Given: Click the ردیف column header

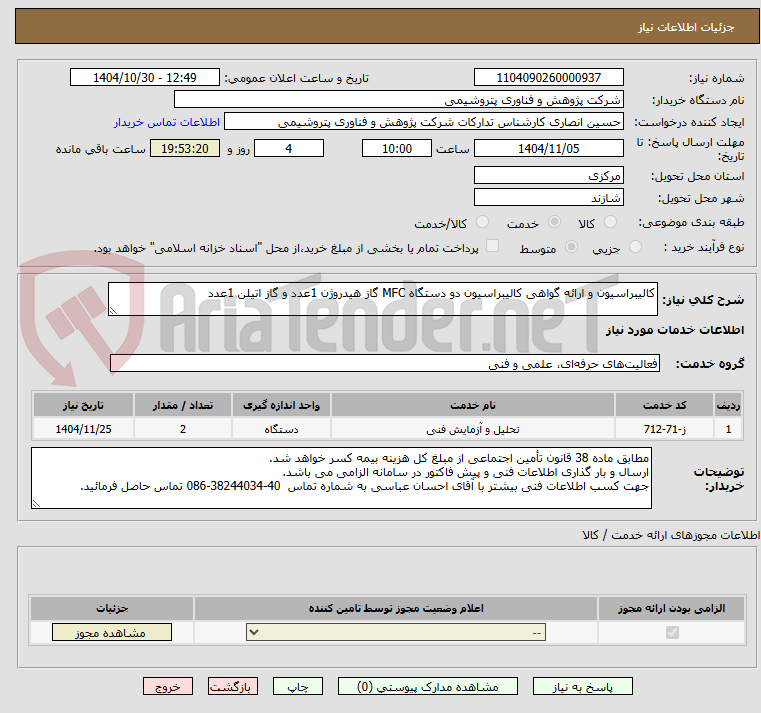Looking at the screenshot, I should pos(728,405).
